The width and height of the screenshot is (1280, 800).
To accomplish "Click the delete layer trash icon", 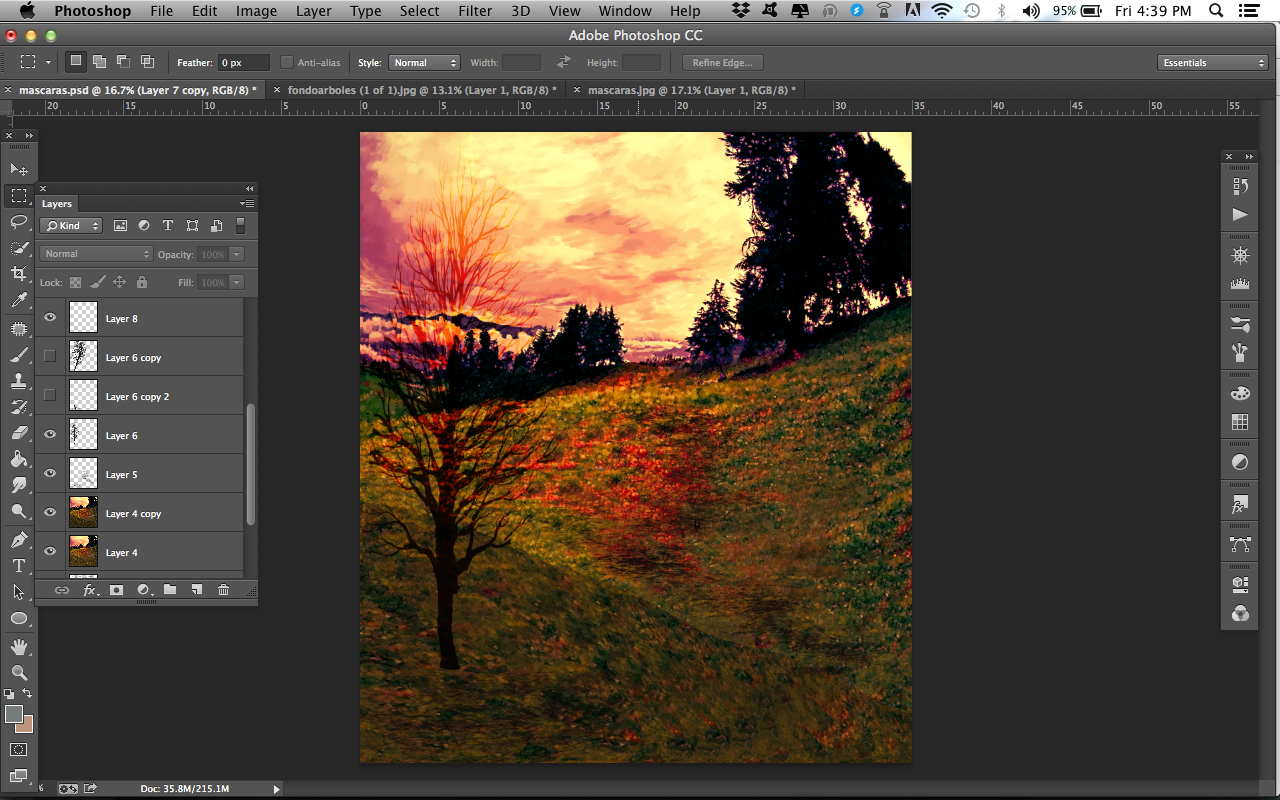I will pyautogui.click(x=223, y=590).
